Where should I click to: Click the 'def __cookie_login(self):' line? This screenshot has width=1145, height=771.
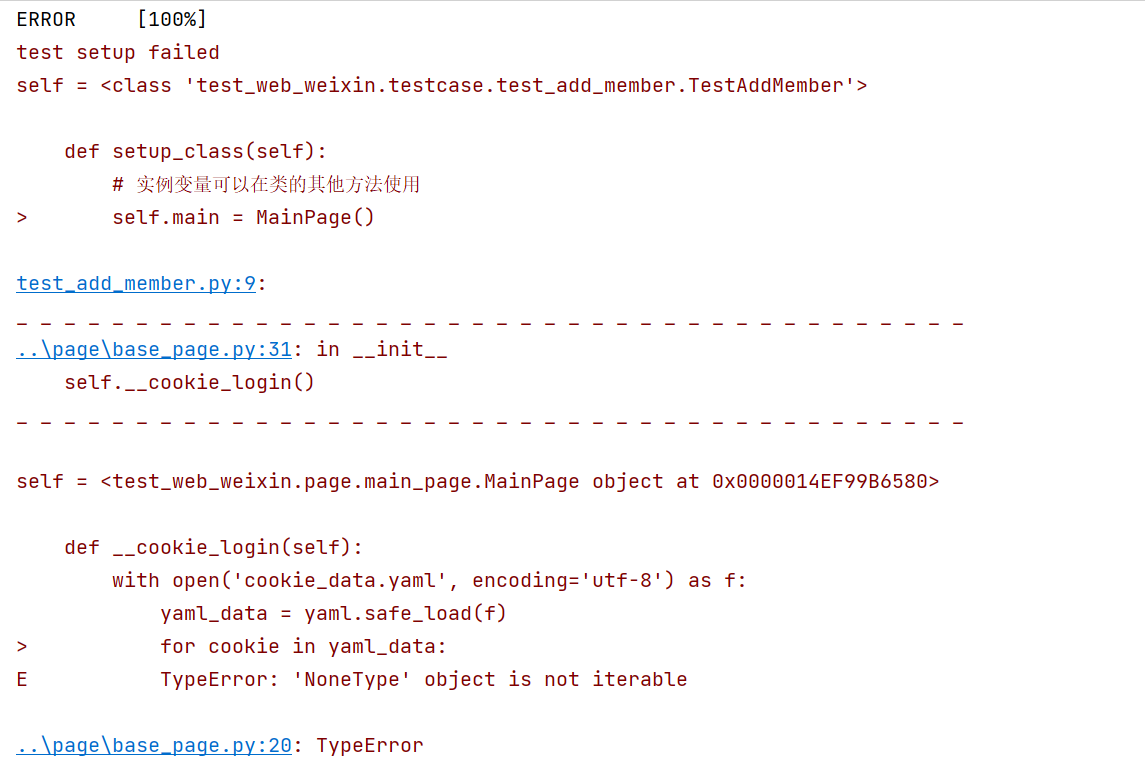(214, 548)
